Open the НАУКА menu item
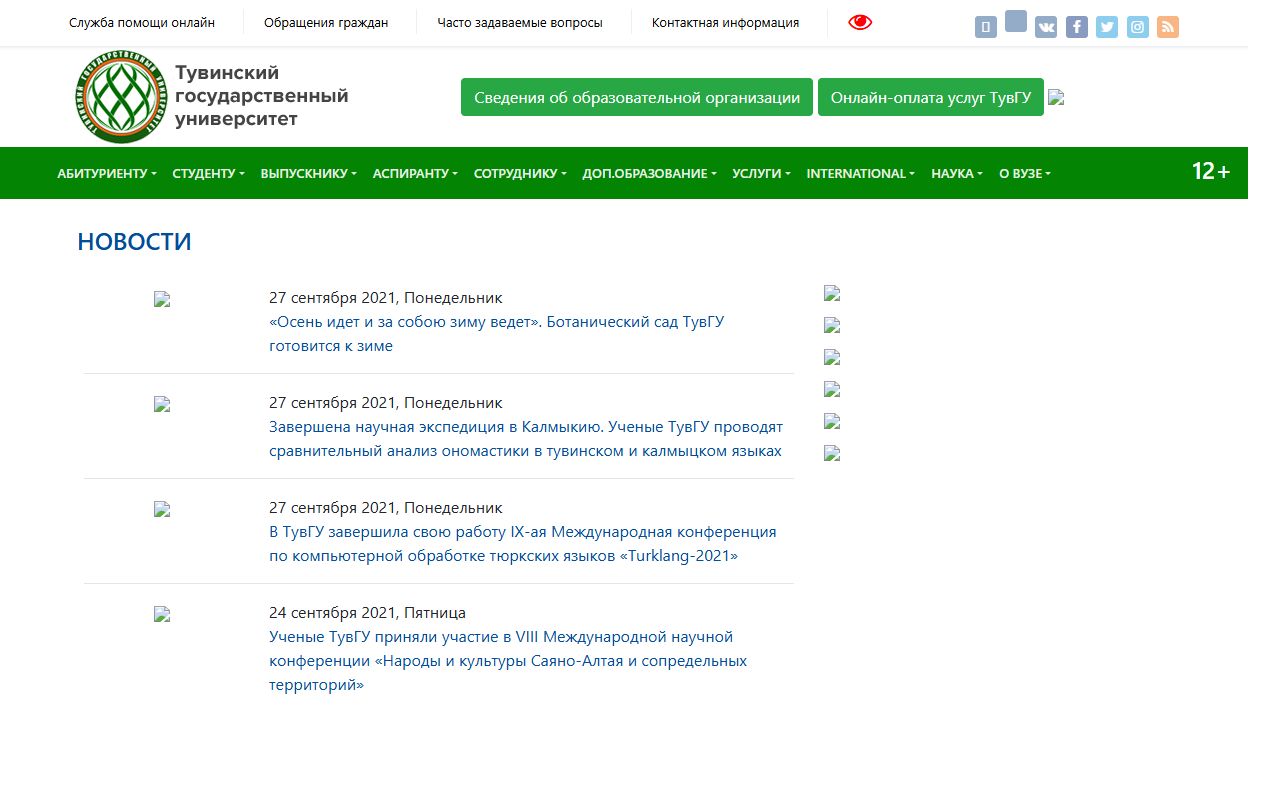 coord(957,173)
